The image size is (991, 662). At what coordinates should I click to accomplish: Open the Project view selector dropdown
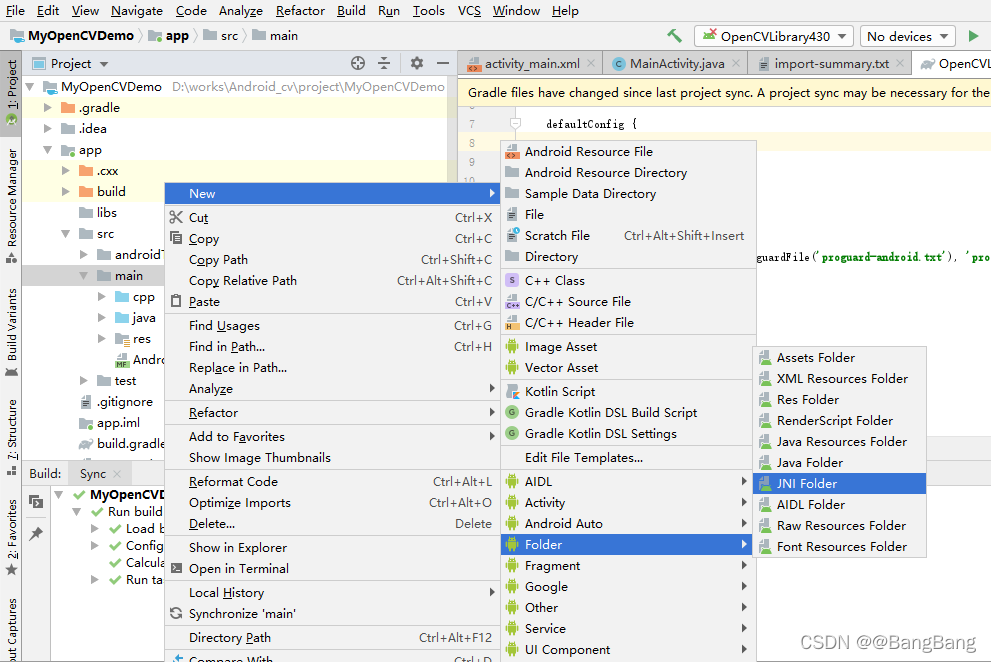[71, 63]
